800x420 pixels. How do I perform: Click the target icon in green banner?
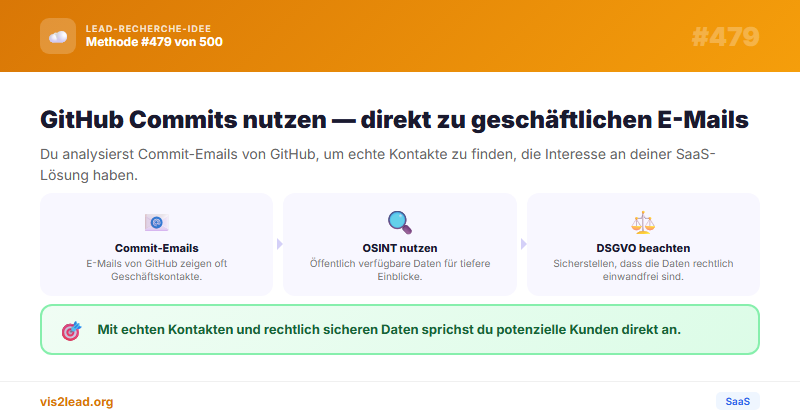(71, 331)
